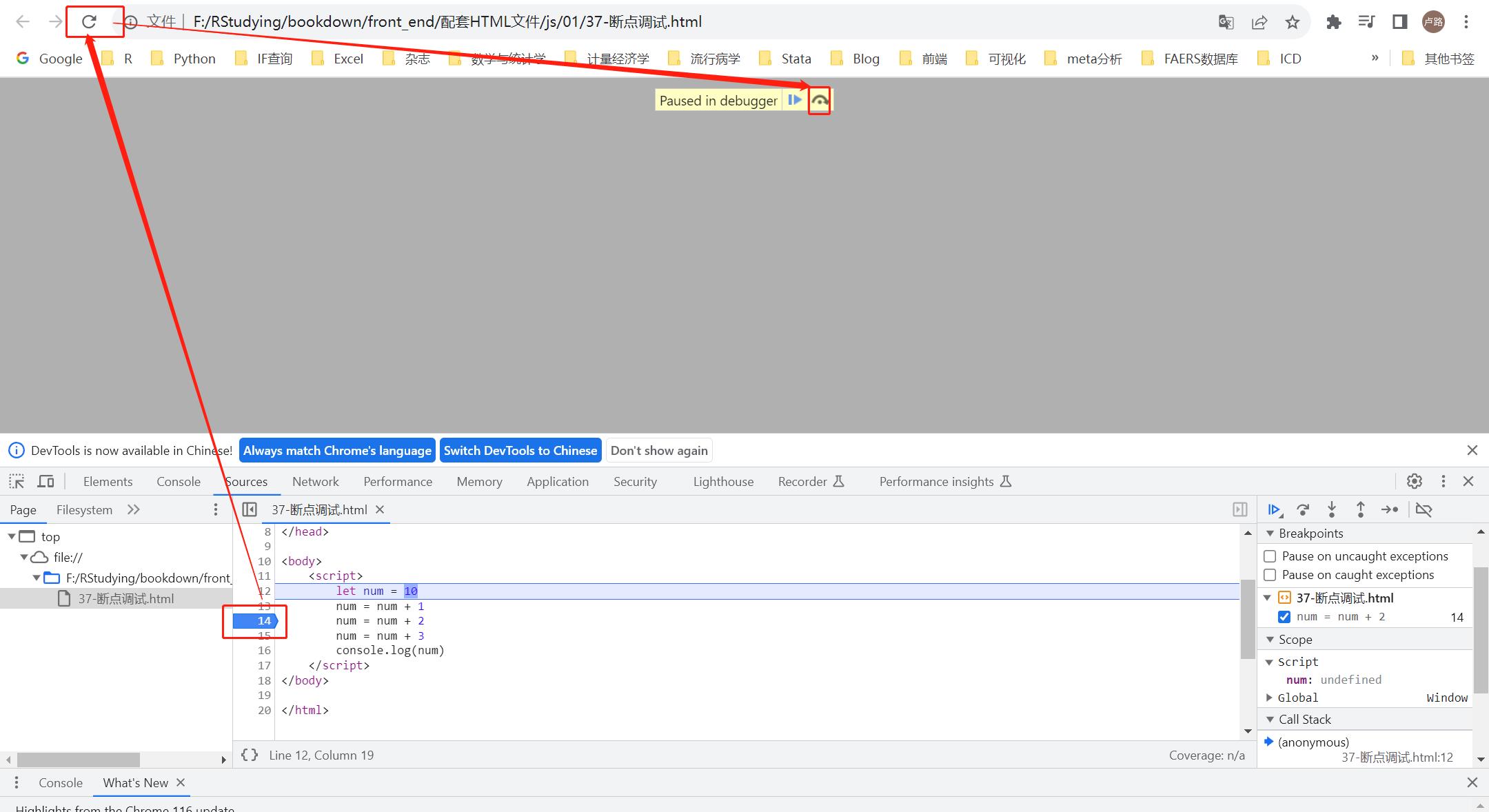The height and width of the screenshot is (812, 1489).
Task: Switch to the Filesystem navigator tab
Action: (84, 509)
